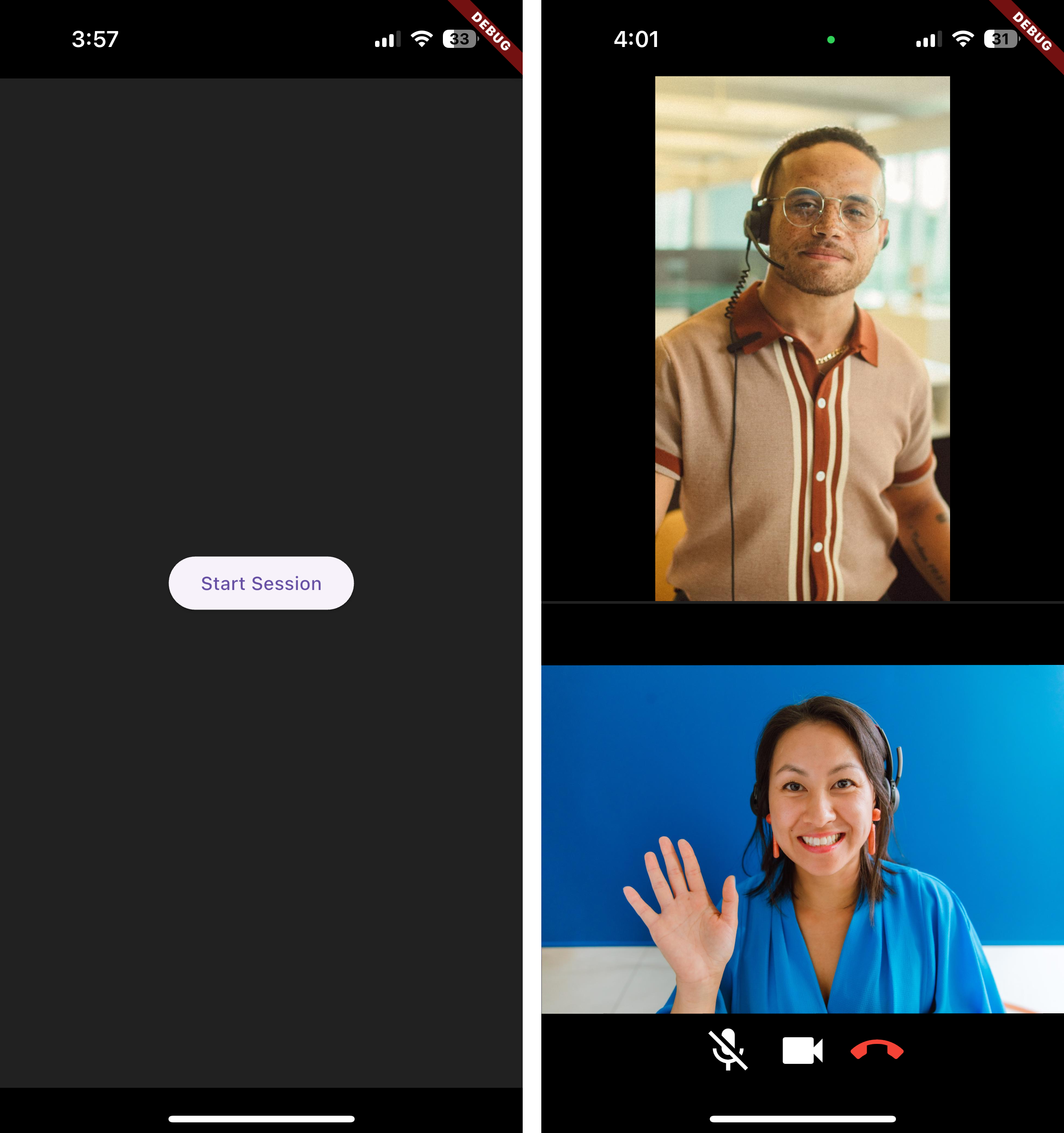Screen dimensions: 1064x1133
Task: Tap the waving woman video feed
Action: 802,839
